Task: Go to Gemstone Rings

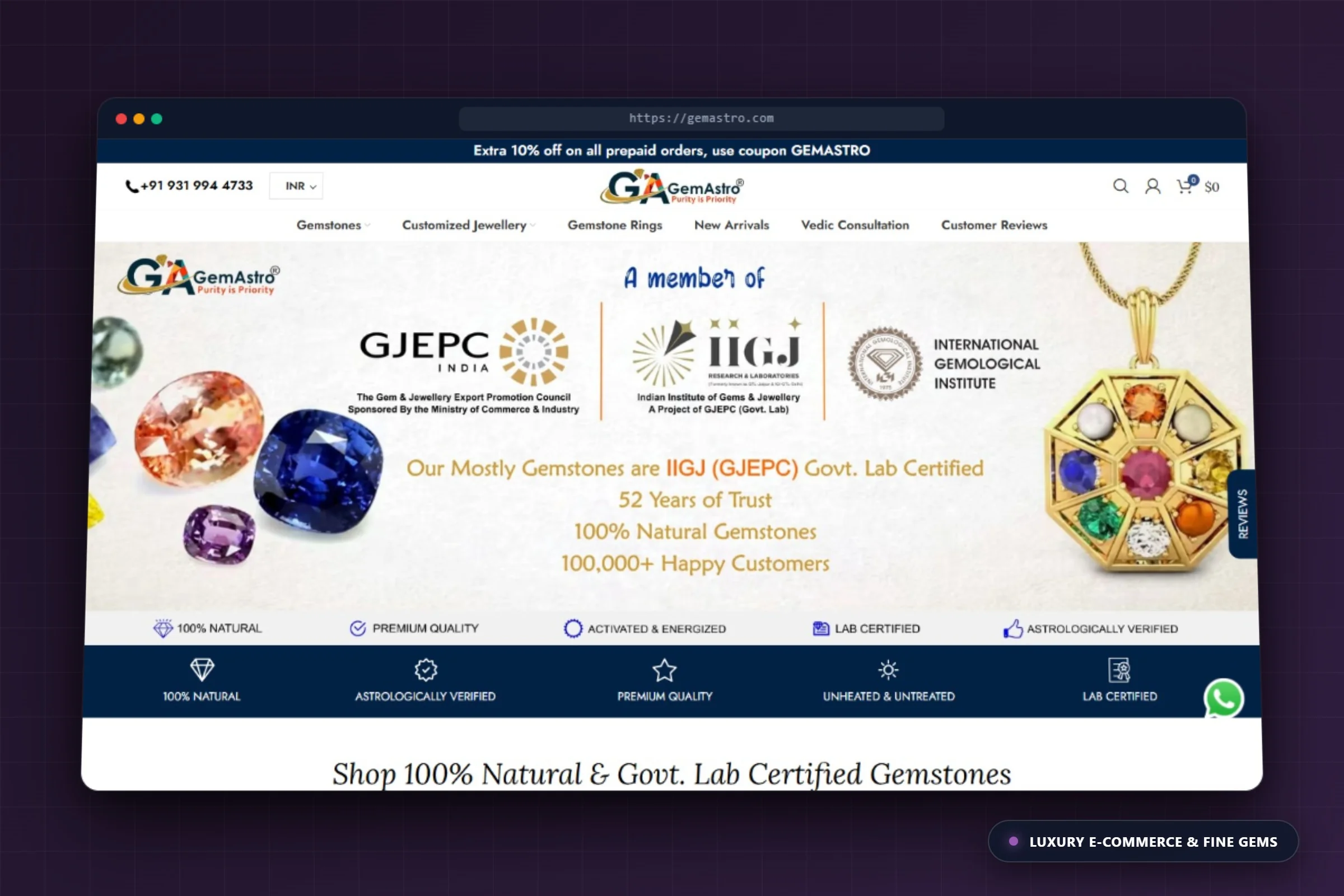Action: pyautogui.click(x=615, y=225)
